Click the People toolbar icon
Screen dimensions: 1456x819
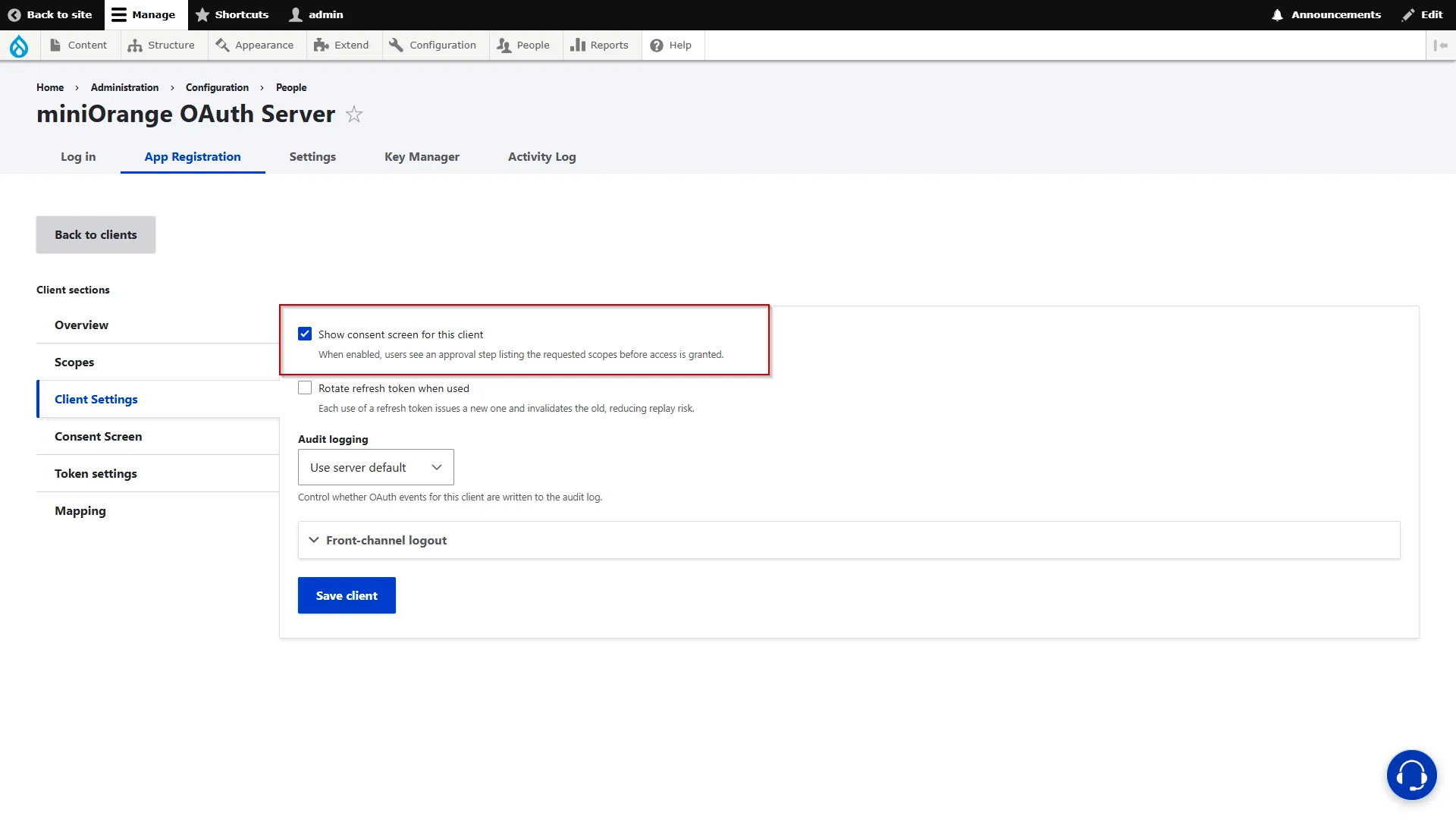point(504,45)
